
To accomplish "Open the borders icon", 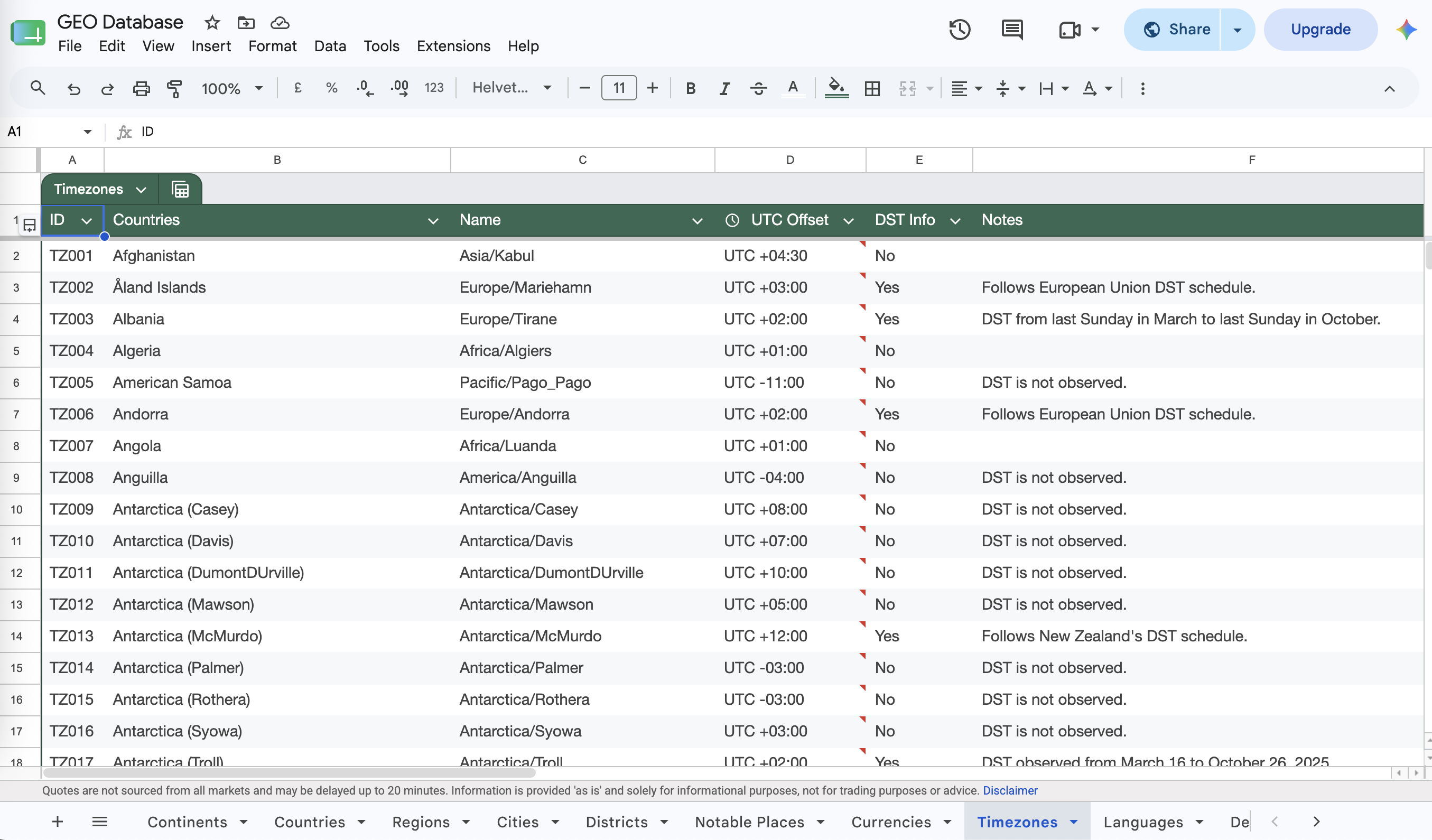I will (x=872, y=89).
